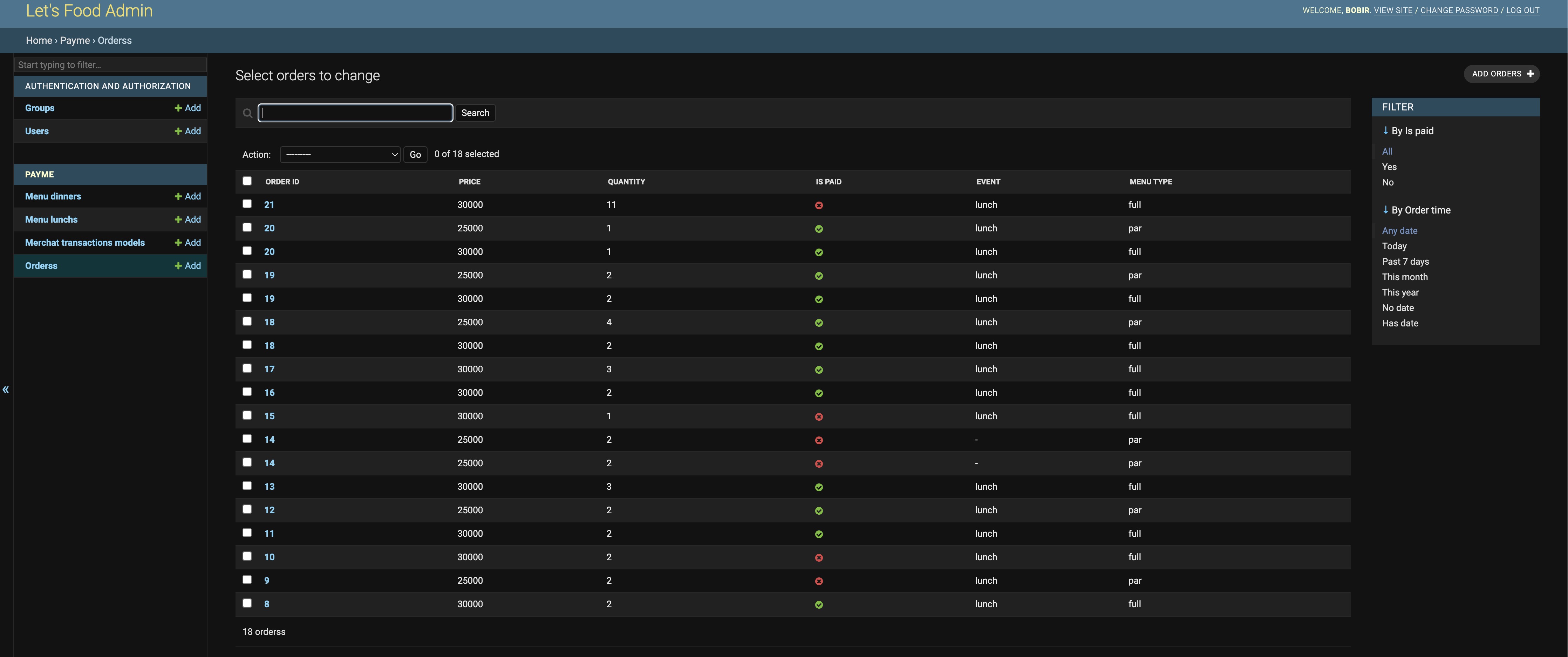This screenshot has height=657, width=1568.
Task: Sort the table by Price column header
Action: point(469,182)
